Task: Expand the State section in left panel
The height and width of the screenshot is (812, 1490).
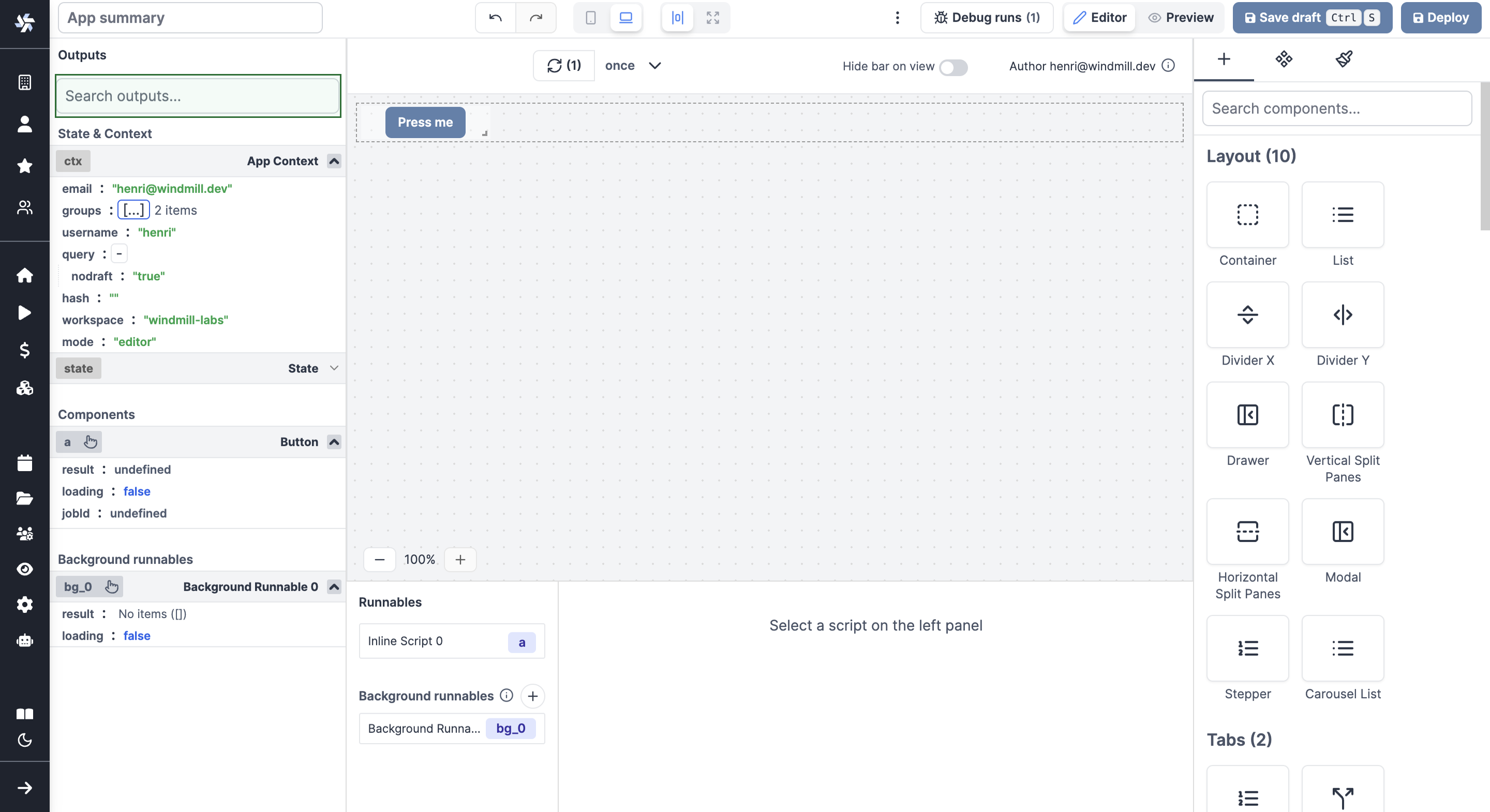Action: pos(334,368)
